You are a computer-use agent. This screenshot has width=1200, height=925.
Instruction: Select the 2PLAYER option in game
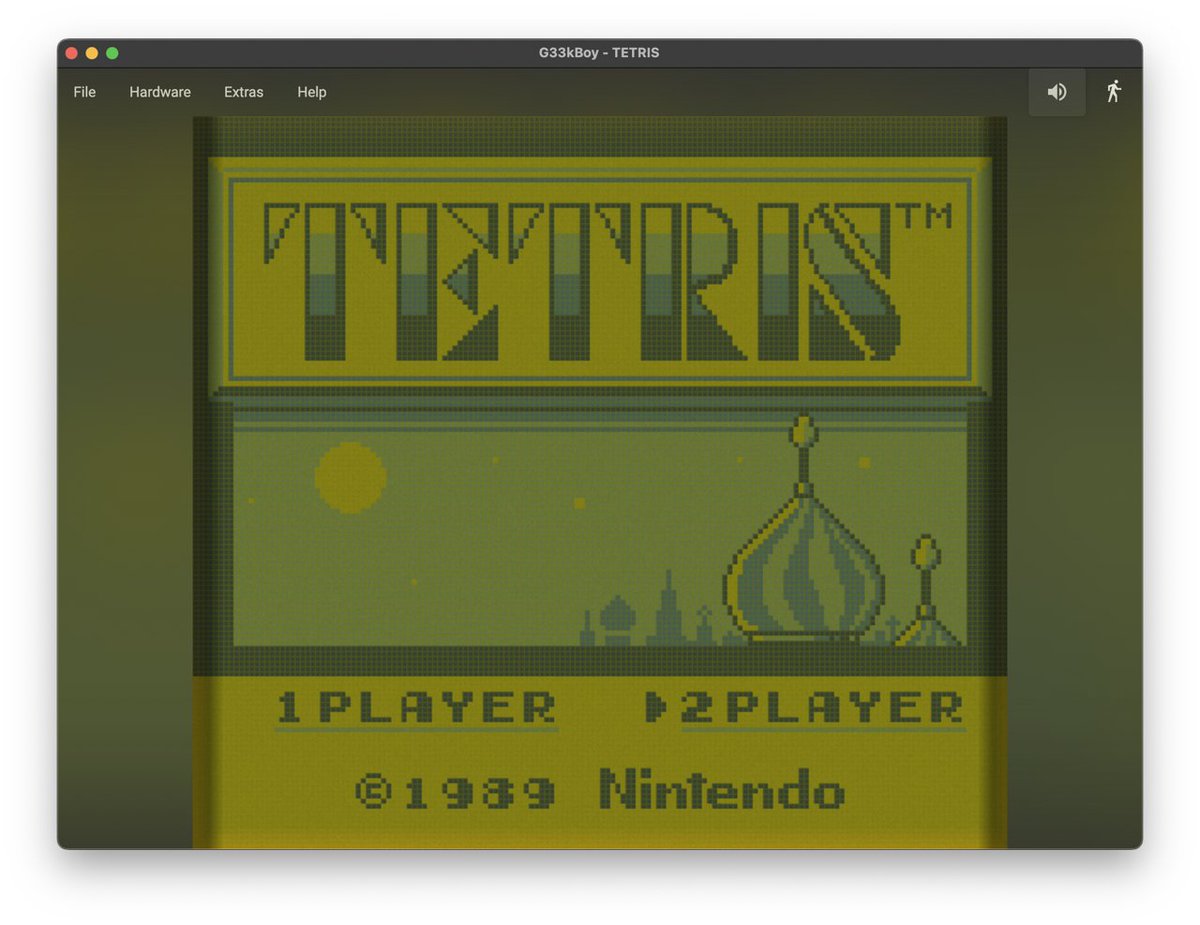pos(822,708)
